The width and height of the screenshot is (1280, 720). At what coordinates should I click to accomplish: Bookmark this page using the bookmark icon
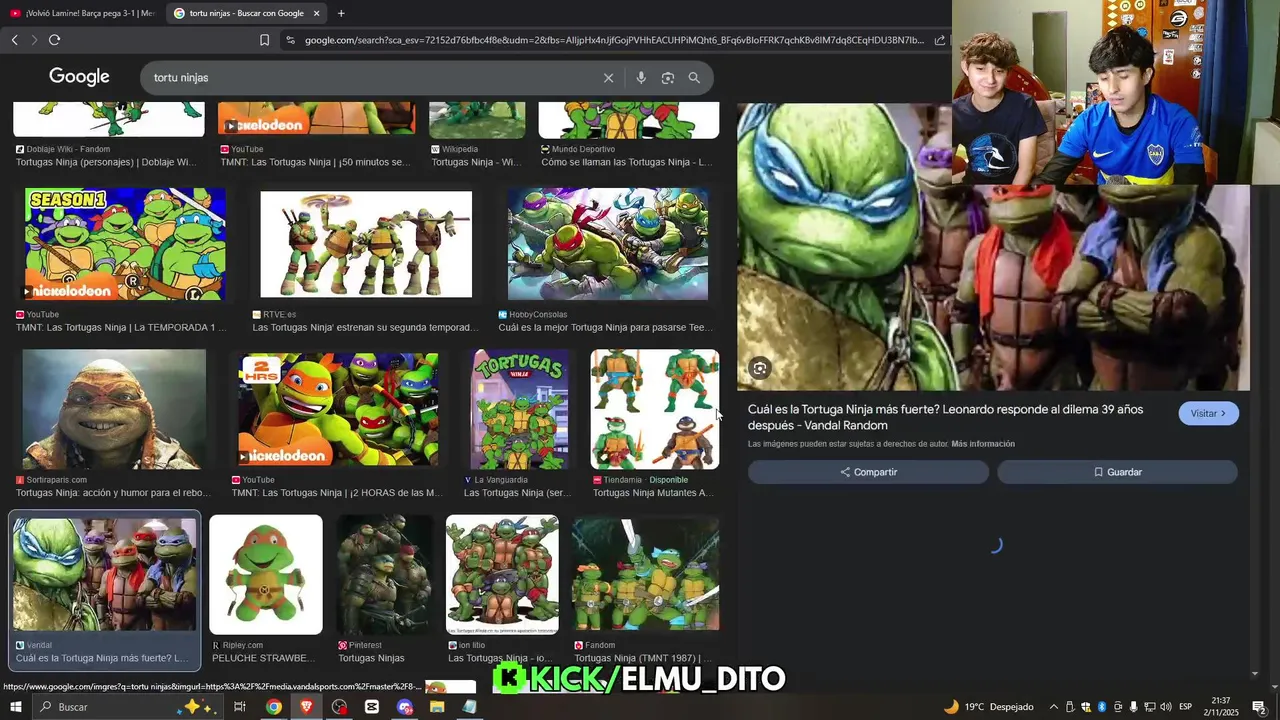tap(264, 40)
